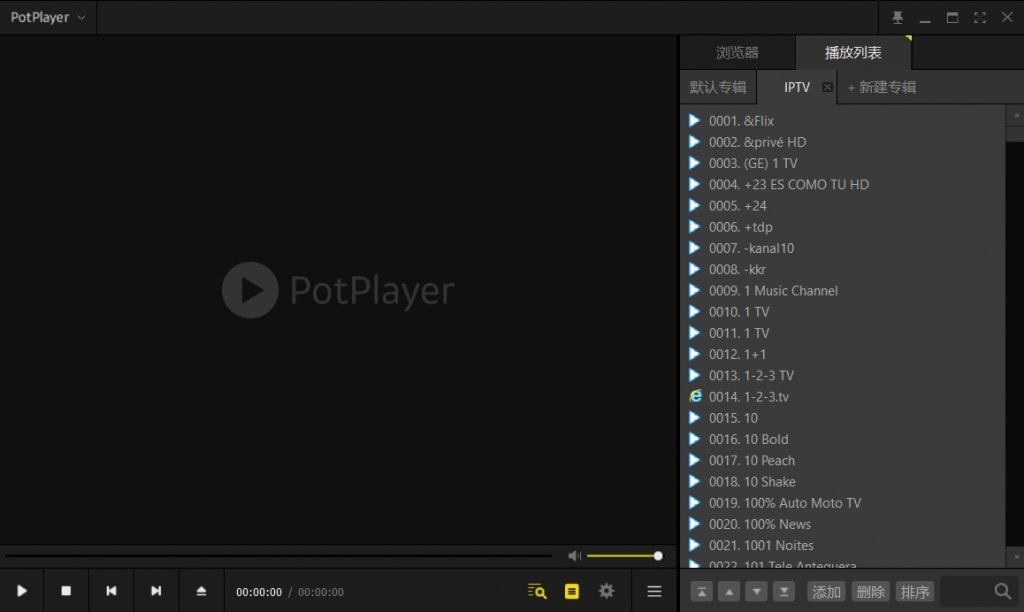Select the 默认专辑 album tab

pos(718,88)
